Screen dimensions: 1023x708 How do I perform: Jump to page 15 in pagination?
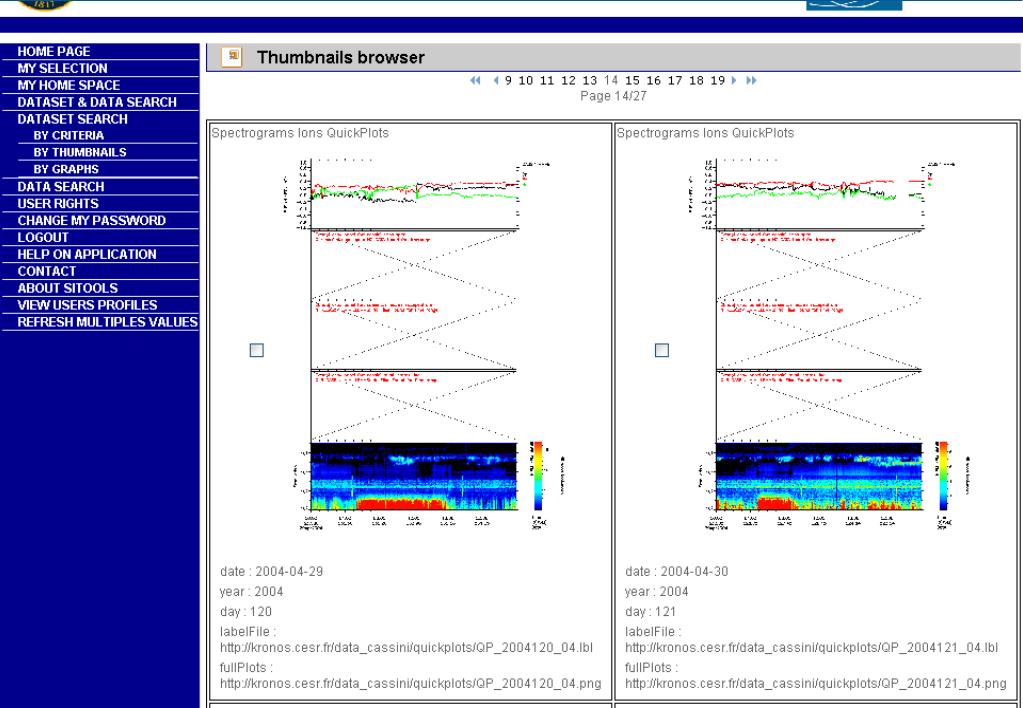(x=632, y=80)
